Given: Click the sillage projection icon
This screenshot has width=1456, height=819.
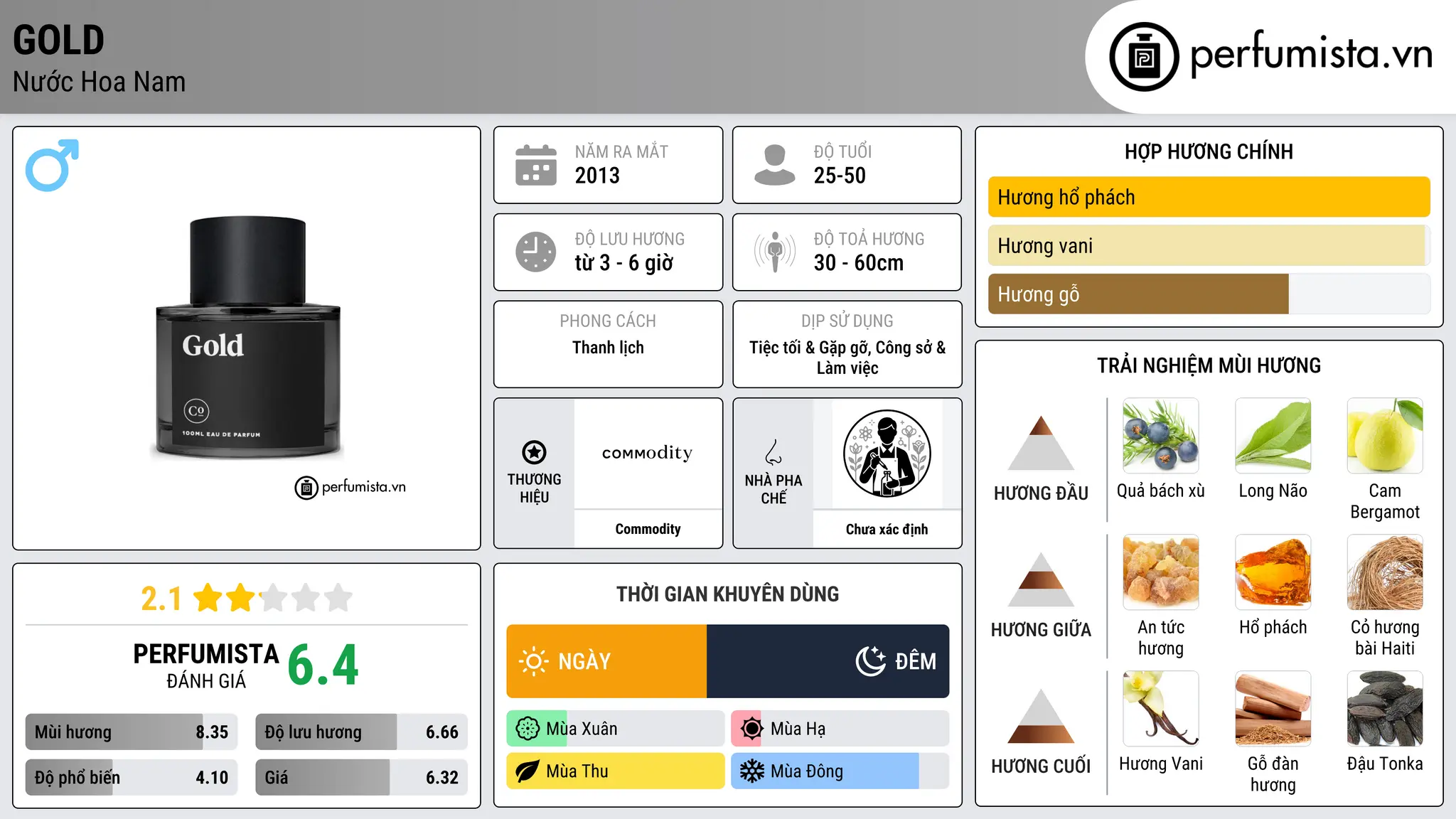Looking at the screenshot, I should click(775, 252).
